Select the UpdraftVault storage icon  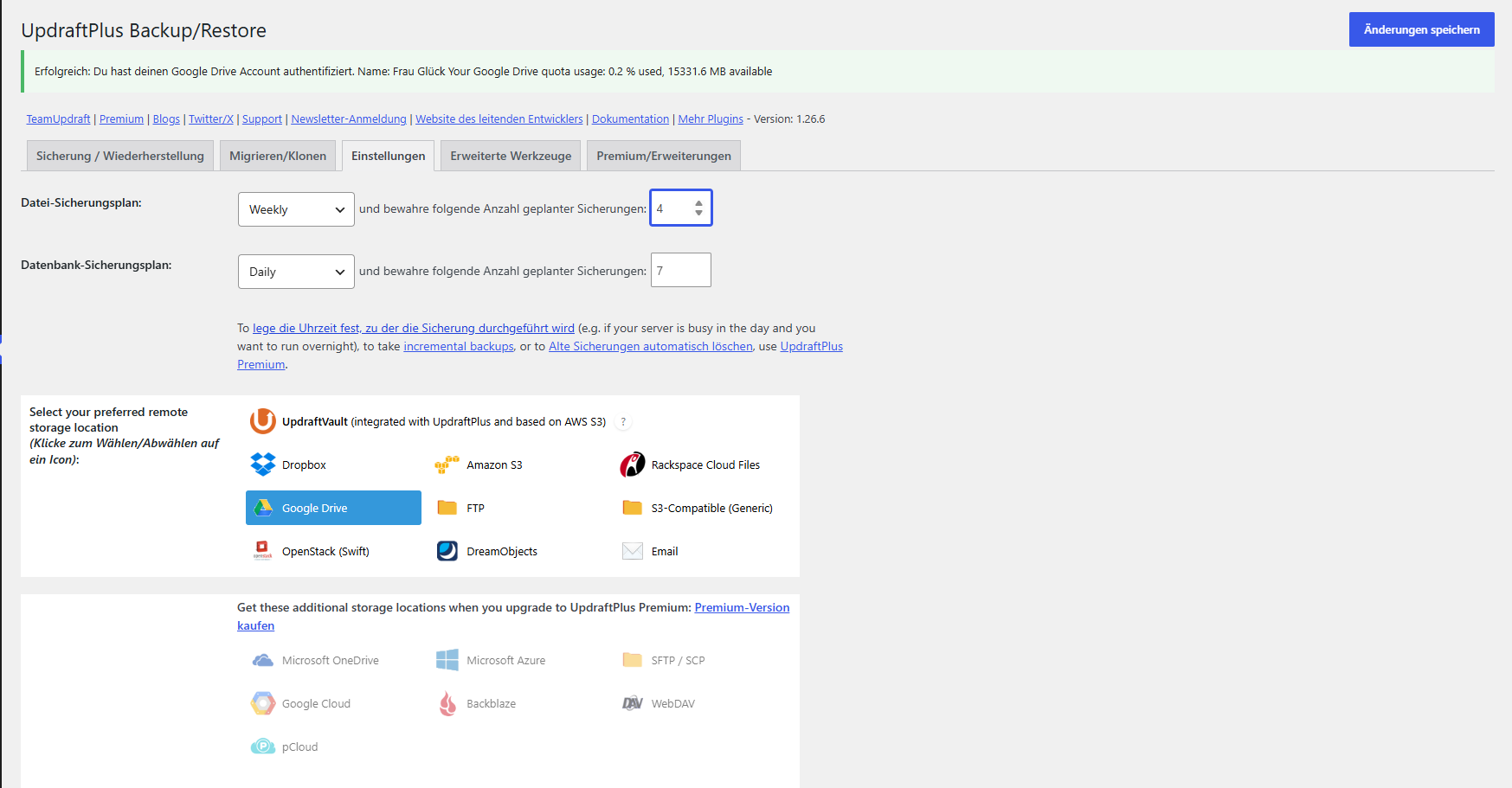(x=263, y=421)
